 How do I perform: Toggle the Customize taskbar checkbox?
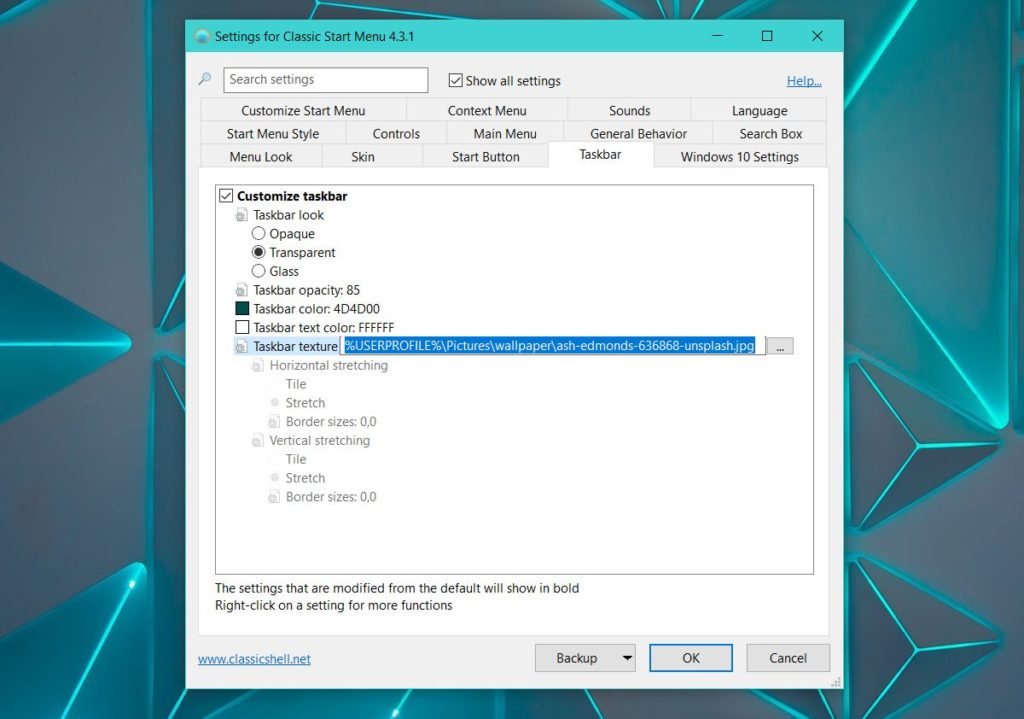226,195
